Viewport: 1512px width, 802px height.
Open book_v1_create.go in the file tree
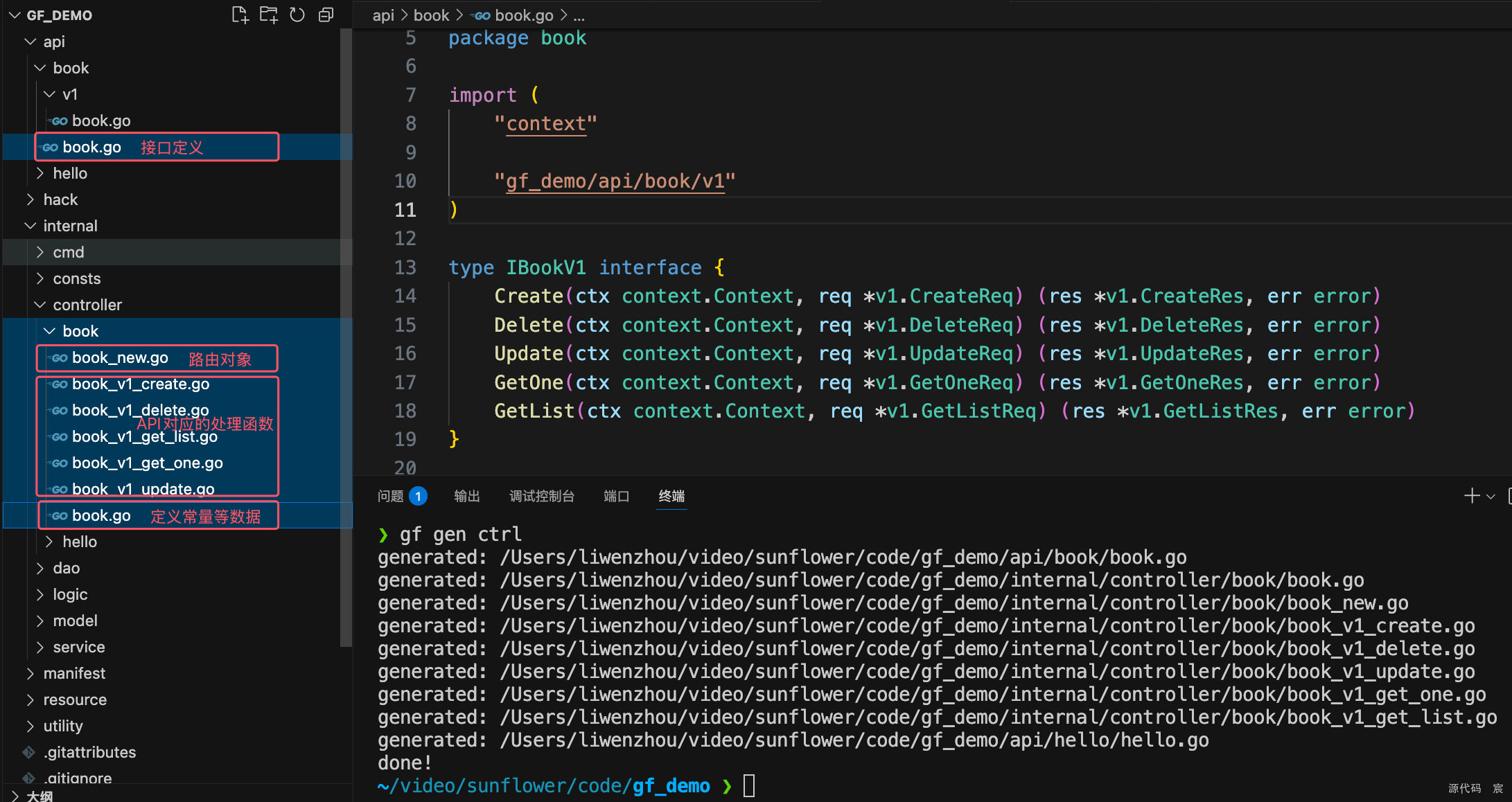coord(141,384)
